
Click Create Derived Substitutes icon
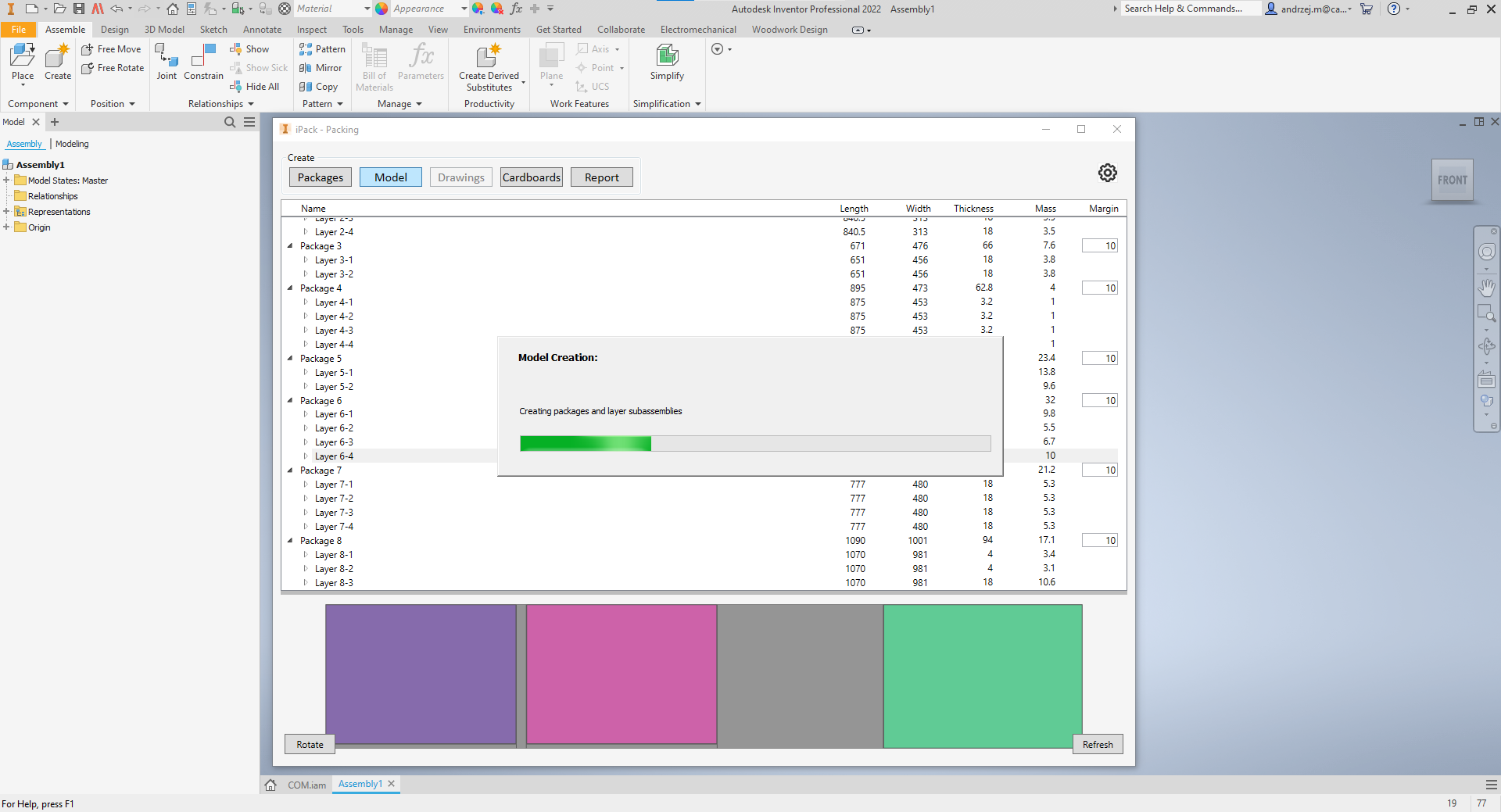coord(489,57)
